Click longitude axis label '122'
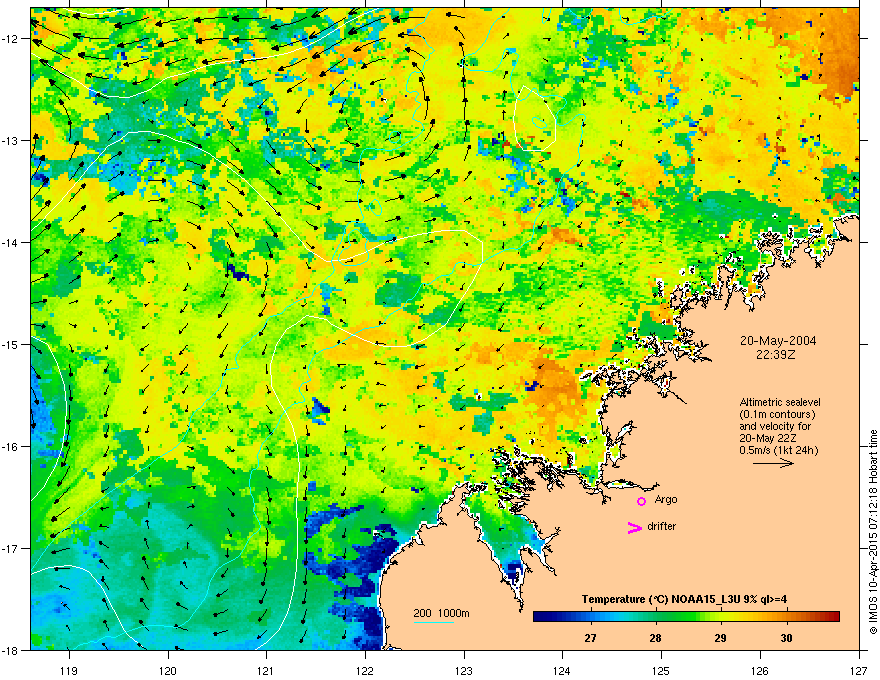 365,671
